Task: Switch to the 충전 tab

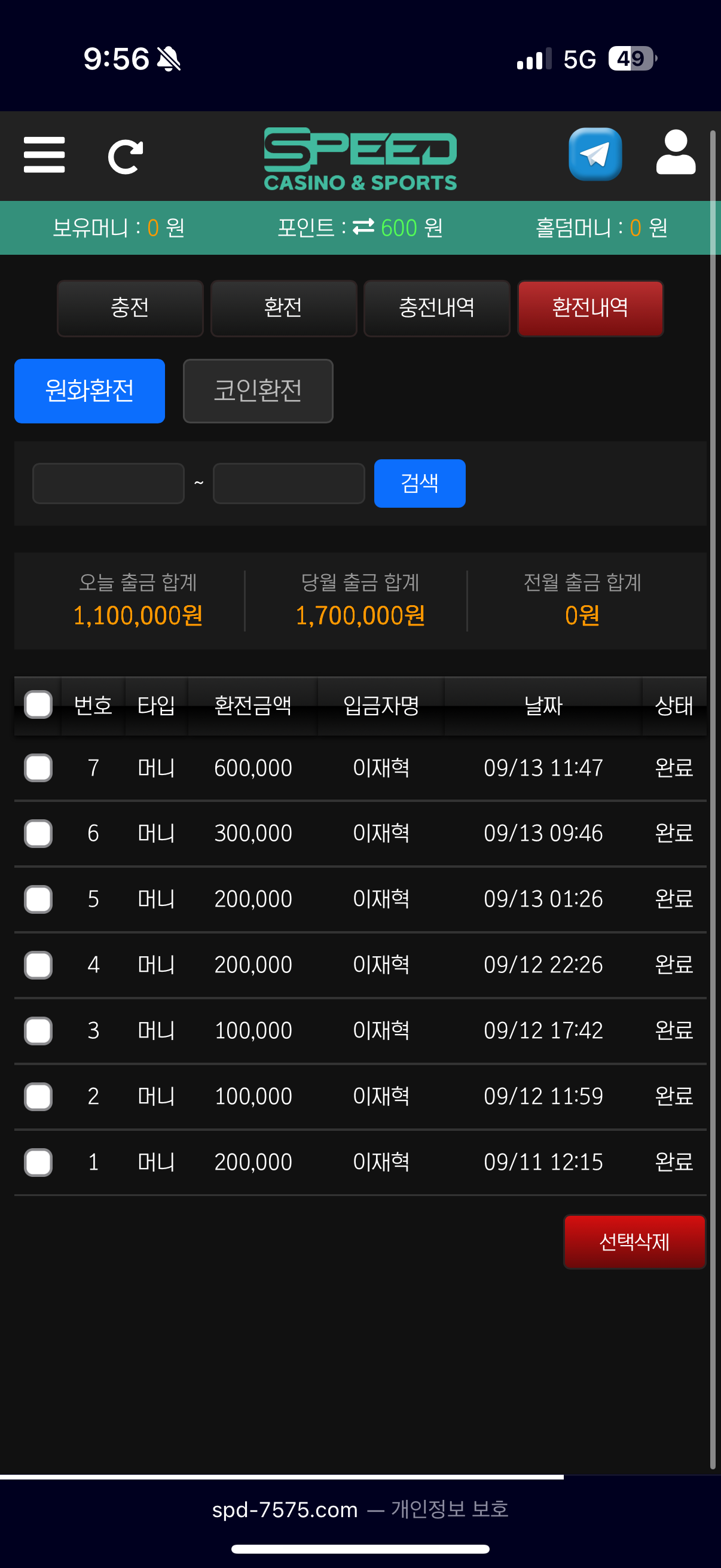Action: point(130,308)
